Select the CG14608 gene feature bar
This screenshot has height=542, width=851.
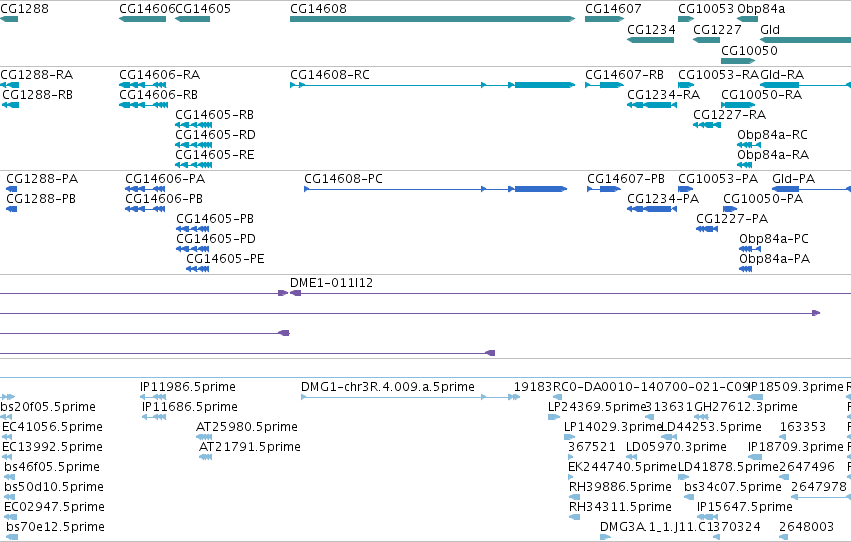coord(433,19)
